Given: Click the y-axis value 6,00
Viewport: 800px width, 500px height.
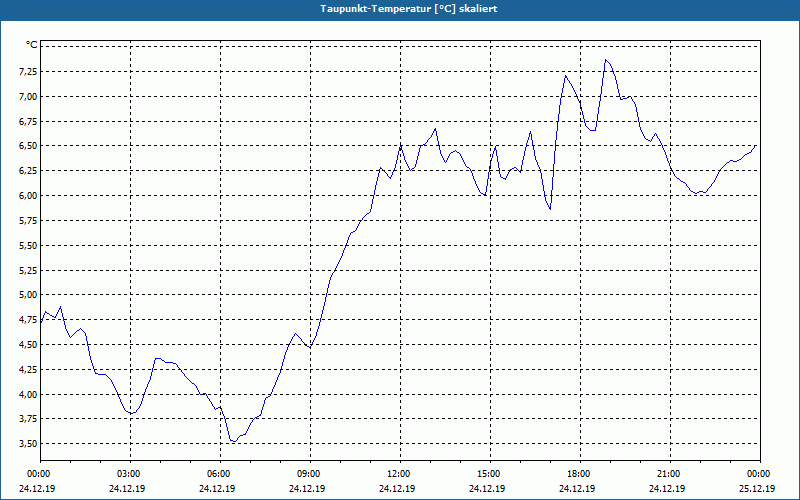Looking at the screenshot, I should (28, 195).
